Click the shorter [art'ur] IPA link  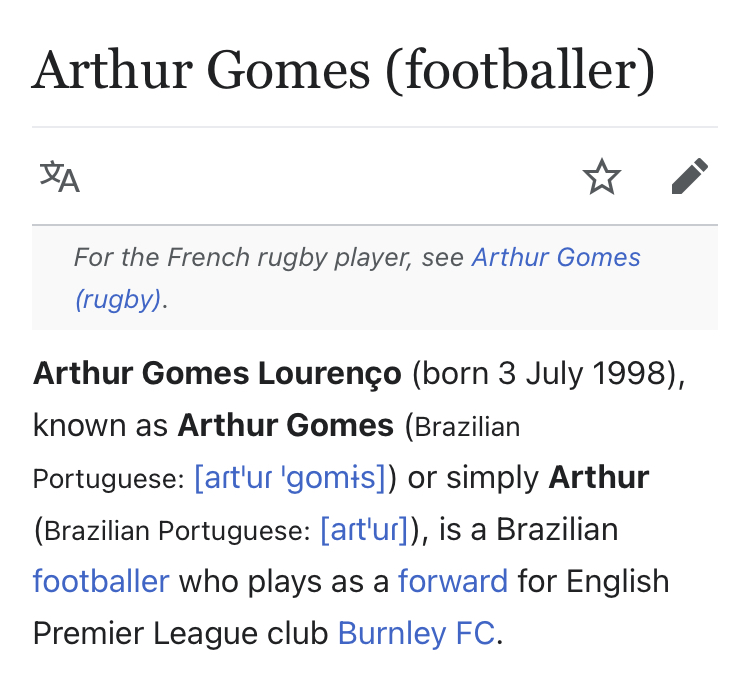coord(364,530)
